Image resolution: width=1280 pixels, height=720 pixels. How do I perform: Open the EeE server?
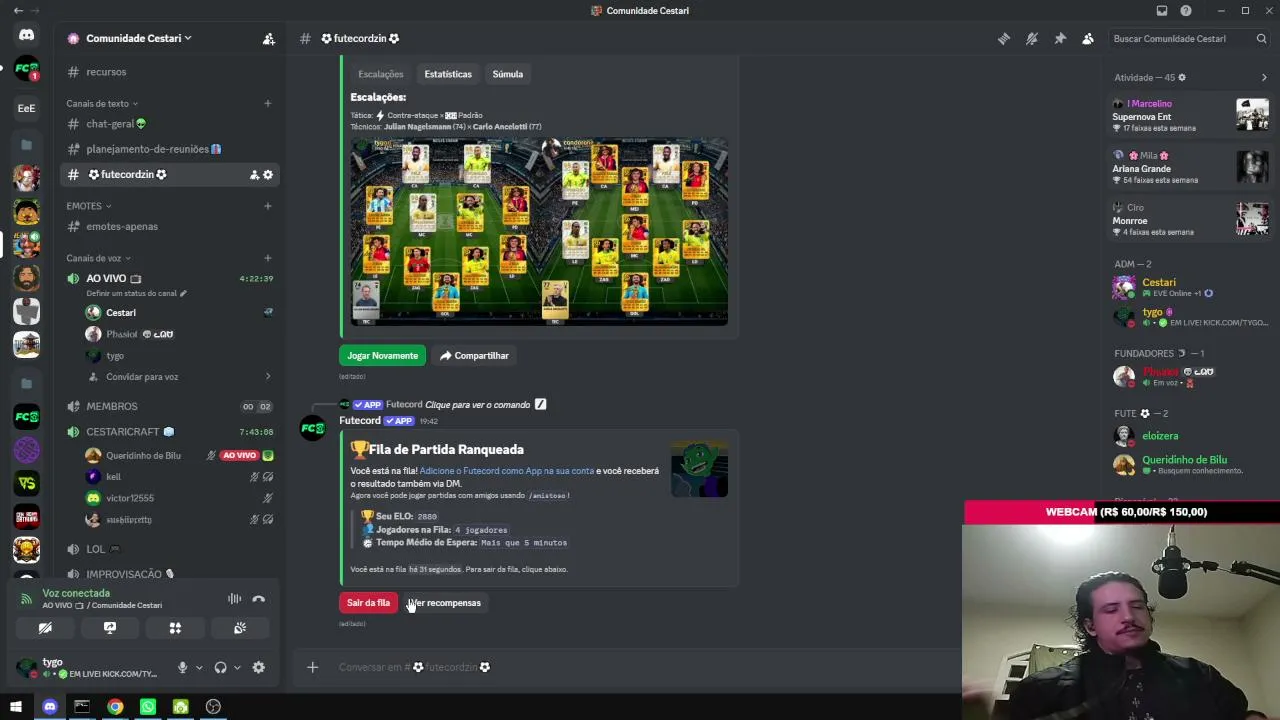point(27,108)
